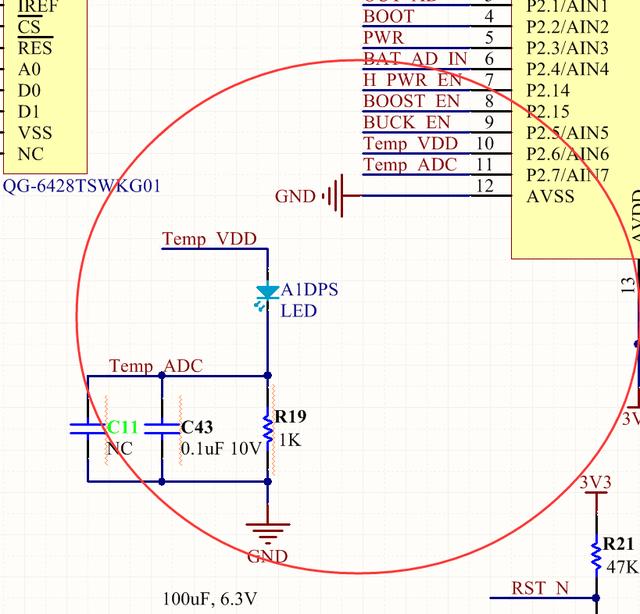Select the D1 pin on the display component
This screenshot has height=614, width=640.
pos(29,112)
